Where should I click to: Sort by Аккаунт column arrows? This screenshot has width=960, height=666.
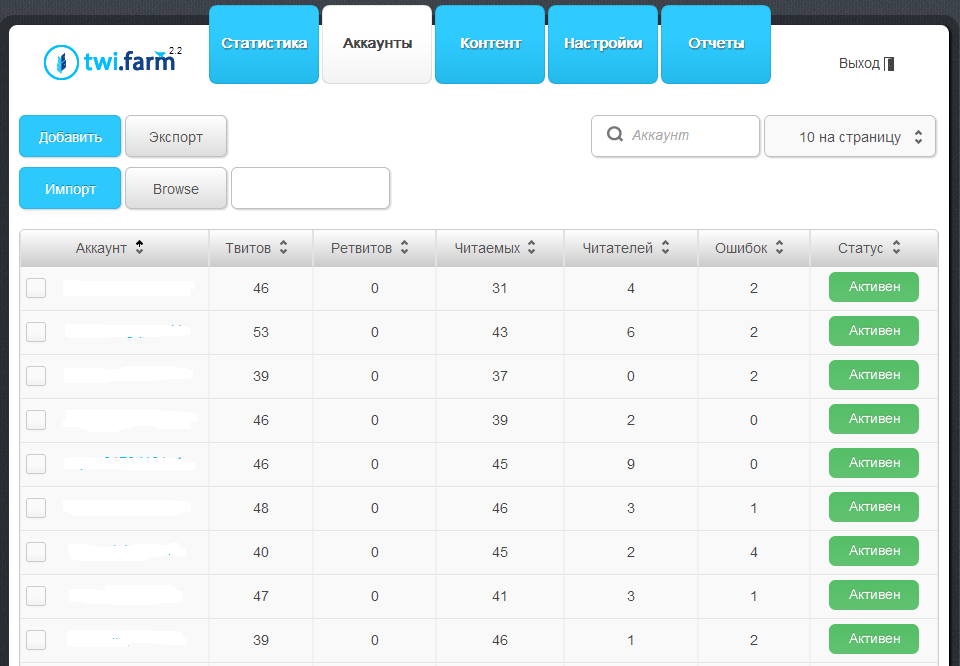pos(139,248)
